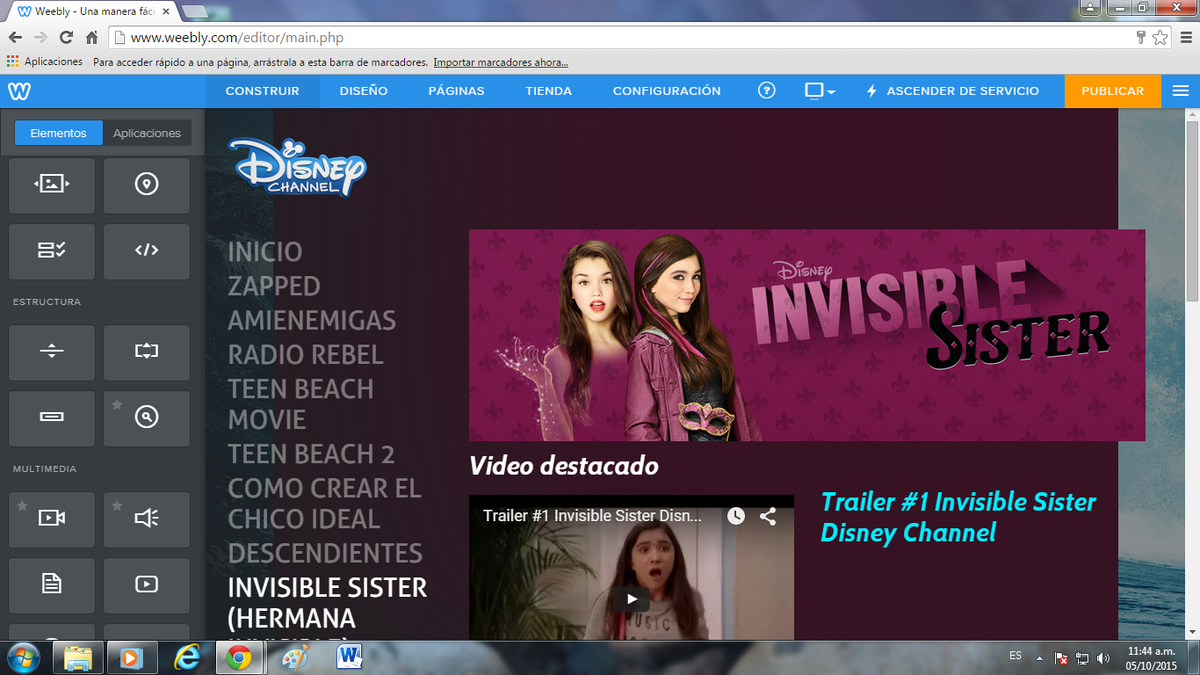Image resolution: width=1200 pixels, height=675 pixels.
Task: Go back in the browser
Action: (15, 37)
